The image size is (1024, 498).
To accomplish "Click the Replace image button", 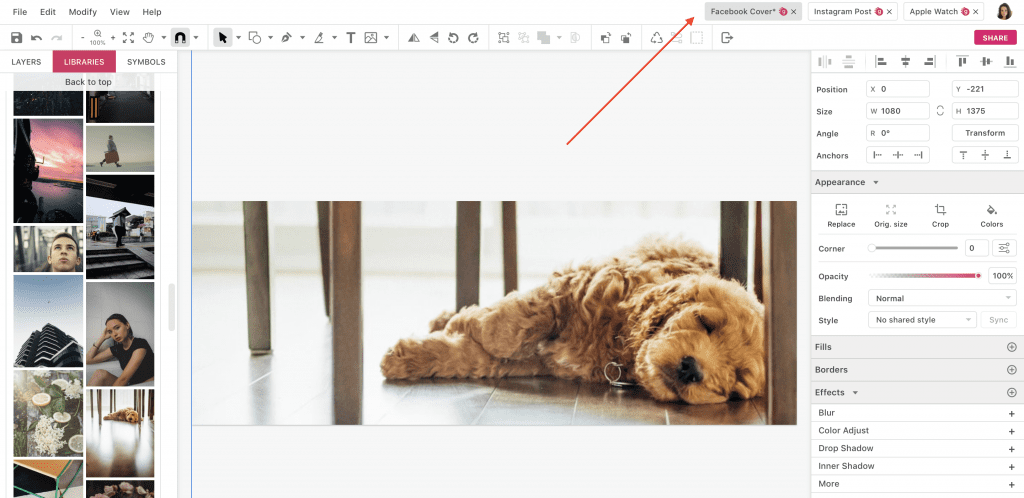I will pos(841,215).
